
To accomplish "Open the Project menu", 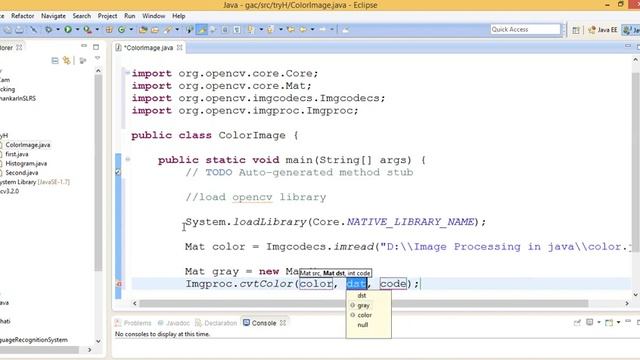I will tap(107, 16).
